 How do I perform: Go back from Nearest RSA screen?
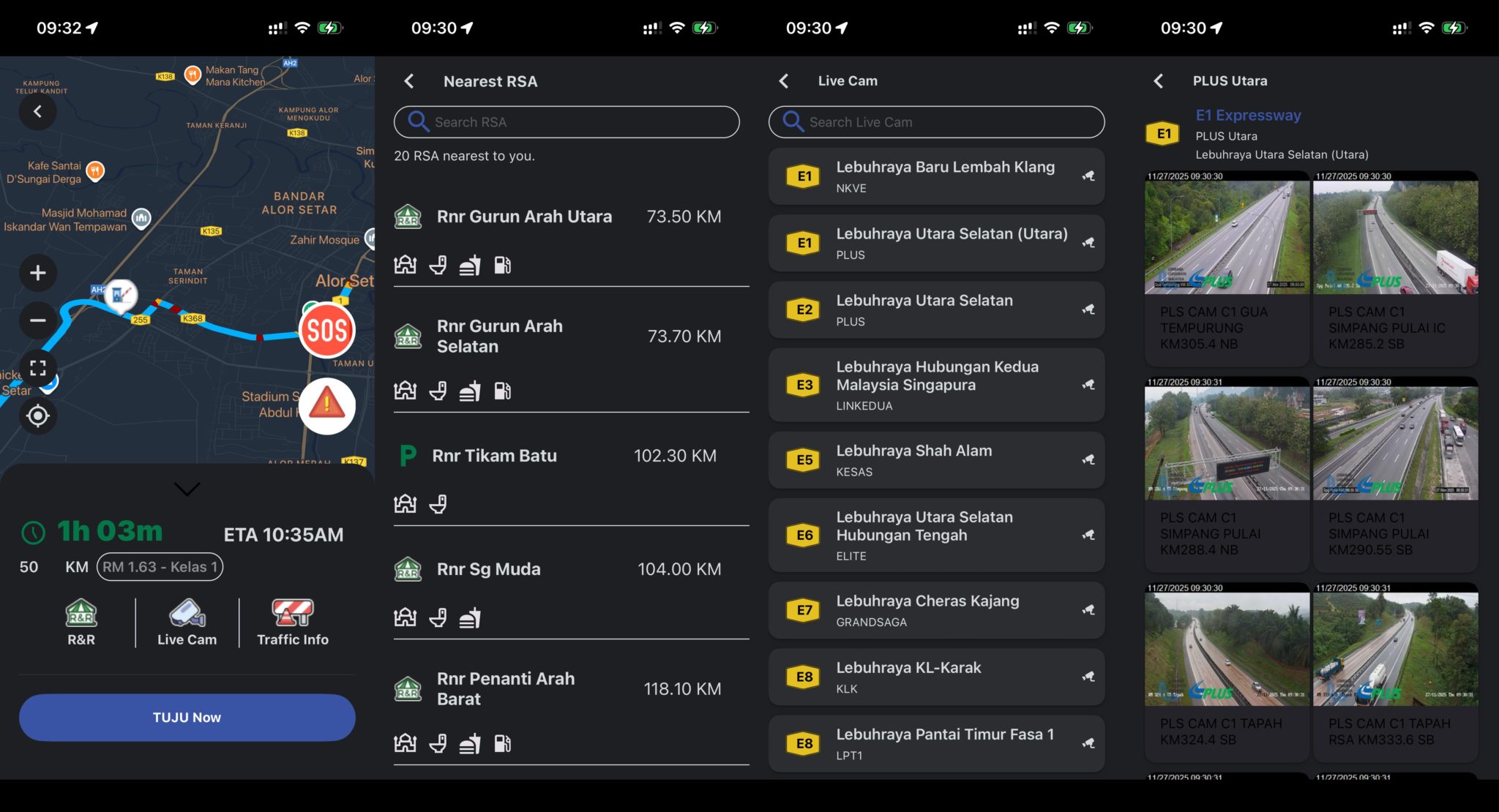(x=410, y=81)
